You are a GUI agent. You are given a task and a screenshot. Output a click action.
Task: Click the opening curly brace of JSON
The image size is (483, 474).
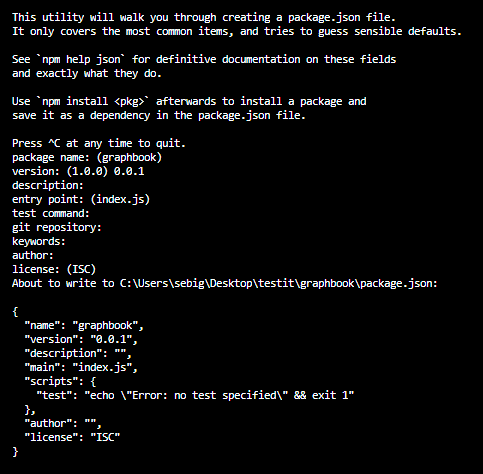(15, 312)
